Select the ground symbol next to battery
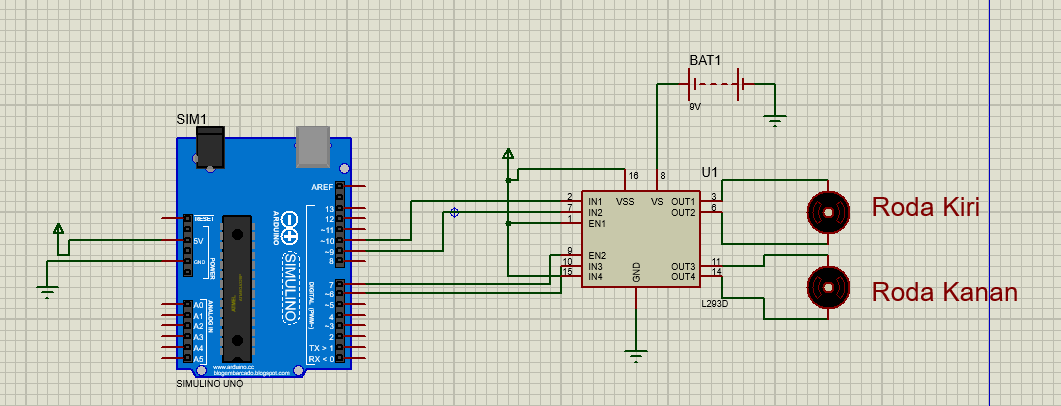1061x406 pixels. (x=775, y=121)
